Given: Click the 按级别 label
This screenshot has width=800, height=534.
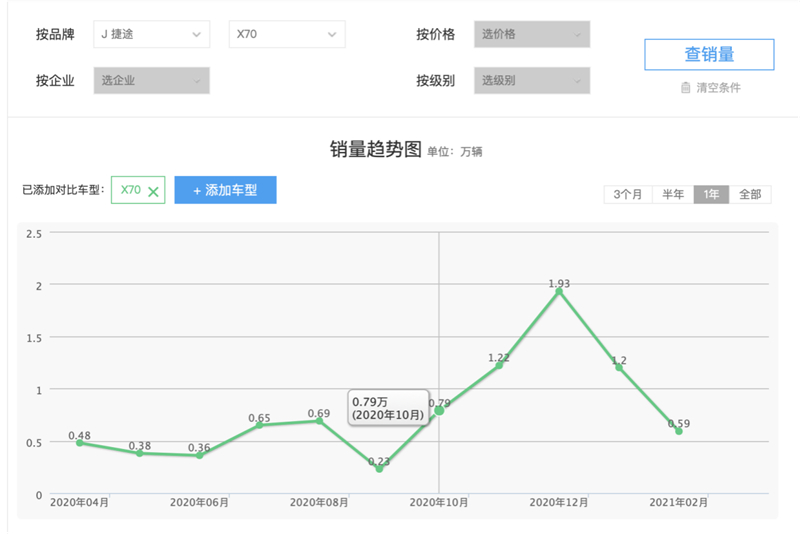Looking at the screenshot, I should point(435,81).
